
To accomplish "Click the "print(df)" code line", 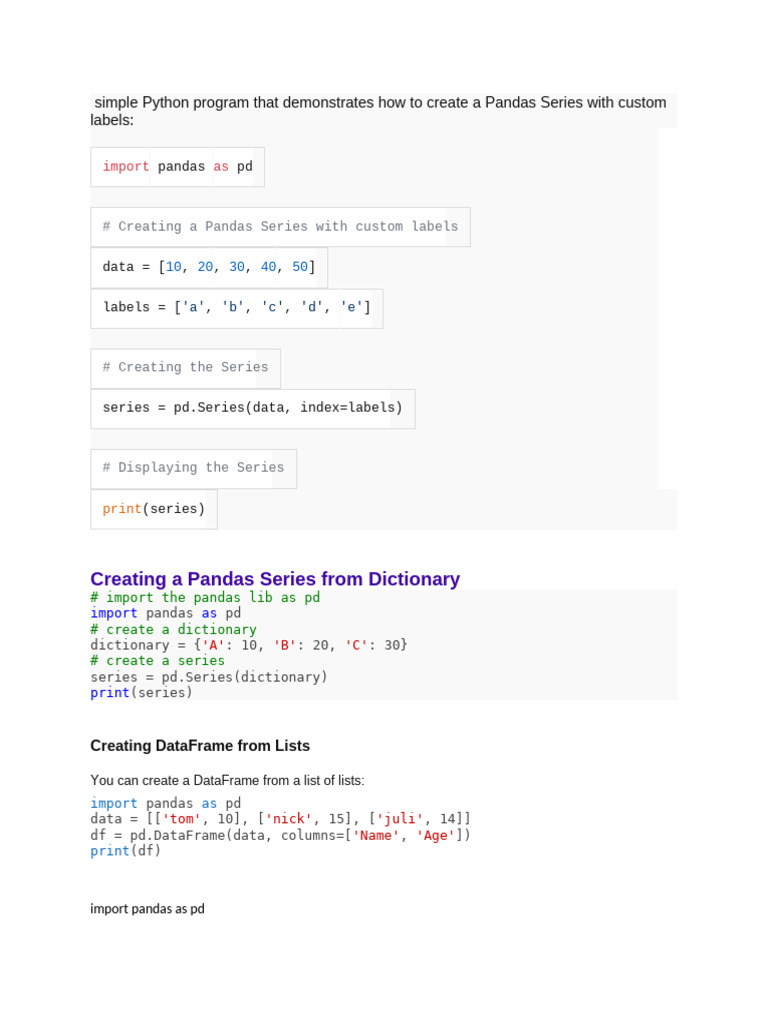I will tap(125, 851).
